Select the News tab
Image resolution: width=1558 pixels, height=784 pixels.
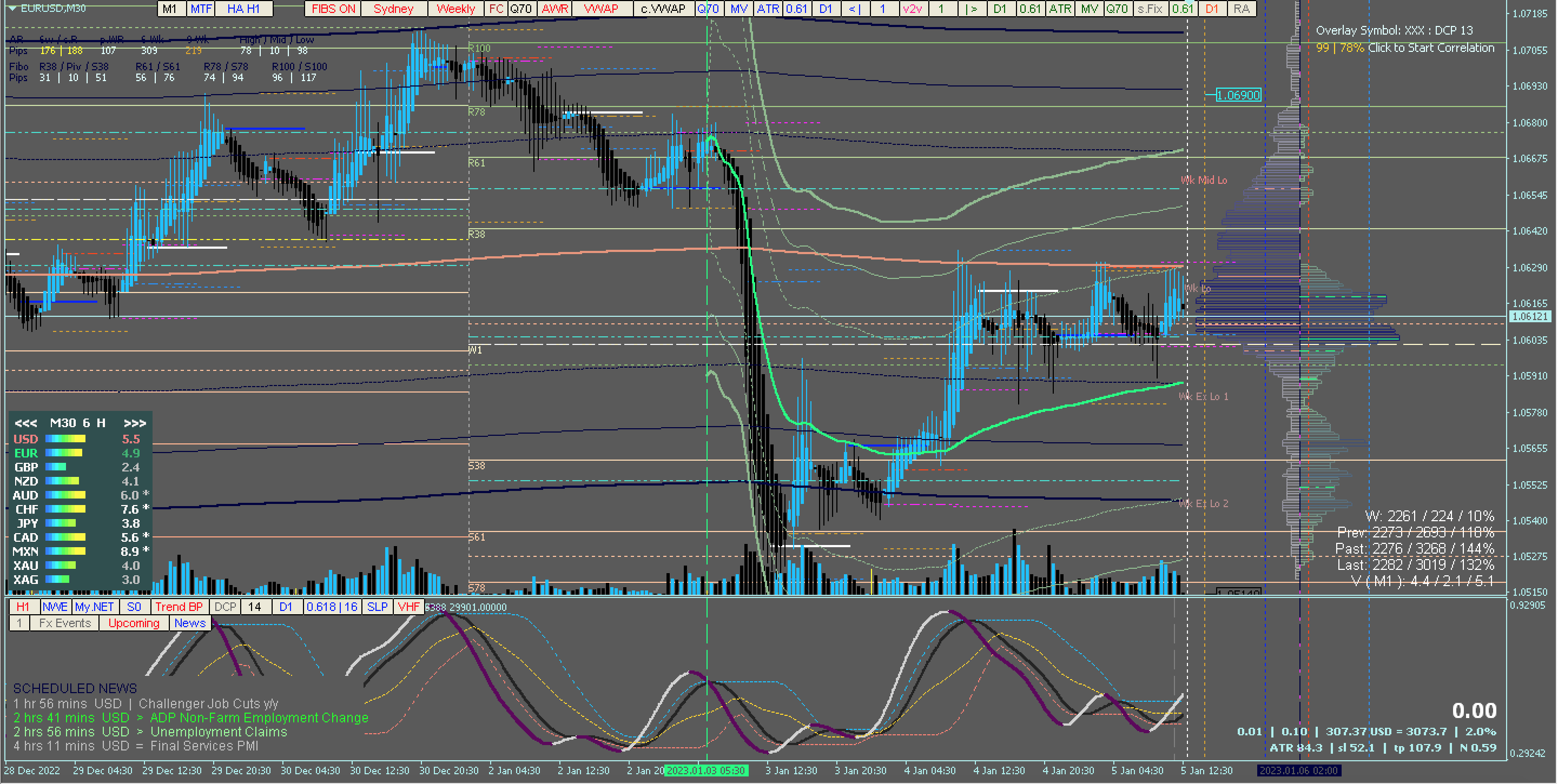click(x=190, y=623)
